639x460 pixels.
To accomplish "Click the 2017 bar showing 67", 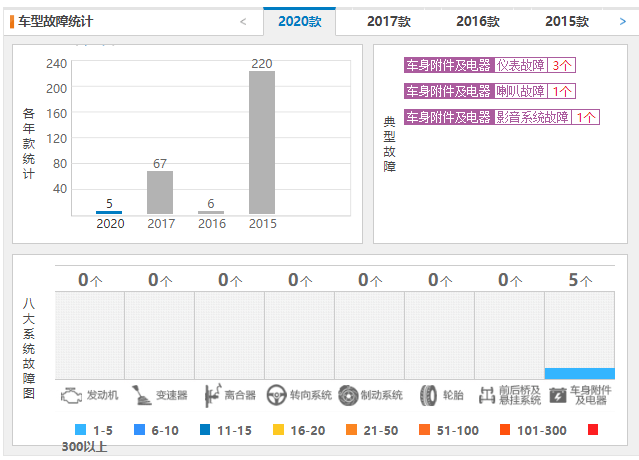I will pos(160,192).
